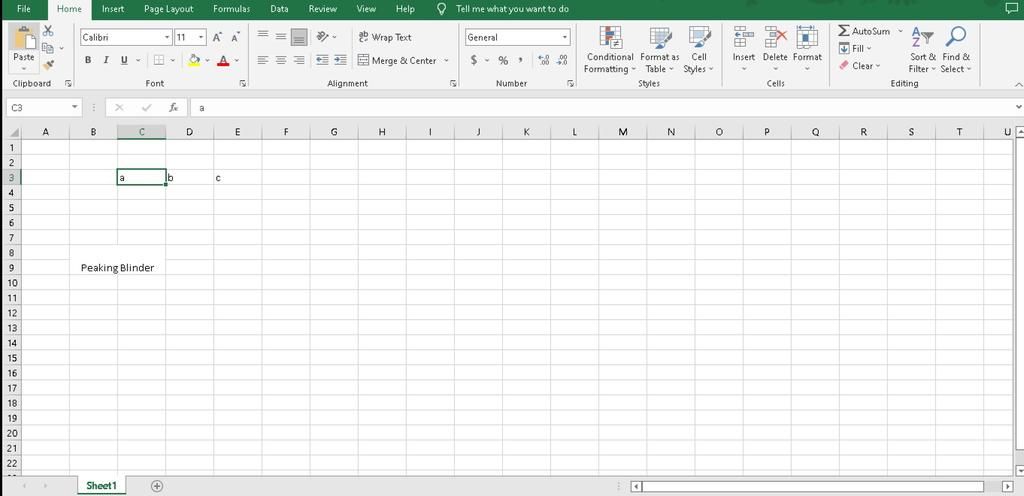Open Sort & Filter menu

click(923, 50)
